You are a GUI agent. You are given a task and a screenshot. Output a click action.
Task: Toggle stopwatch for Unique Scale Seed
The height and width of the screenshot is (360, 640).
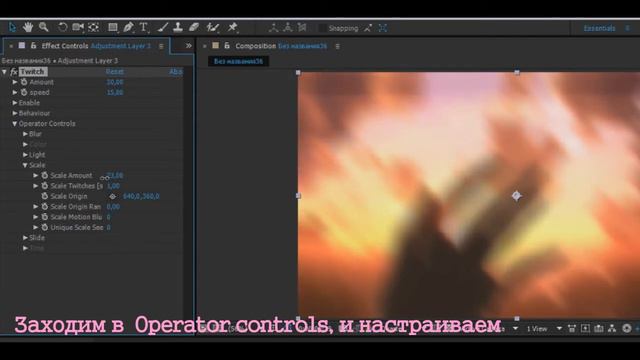click(45, 227)
